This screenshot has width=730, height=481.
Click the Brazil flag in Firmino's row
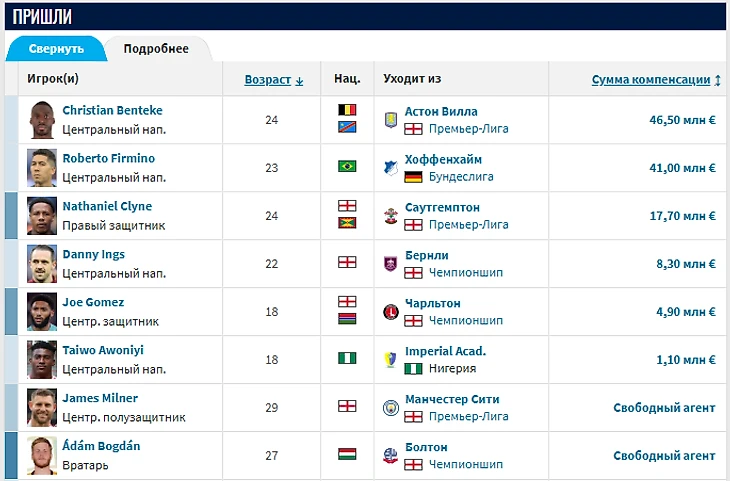(x=347, y=166)
